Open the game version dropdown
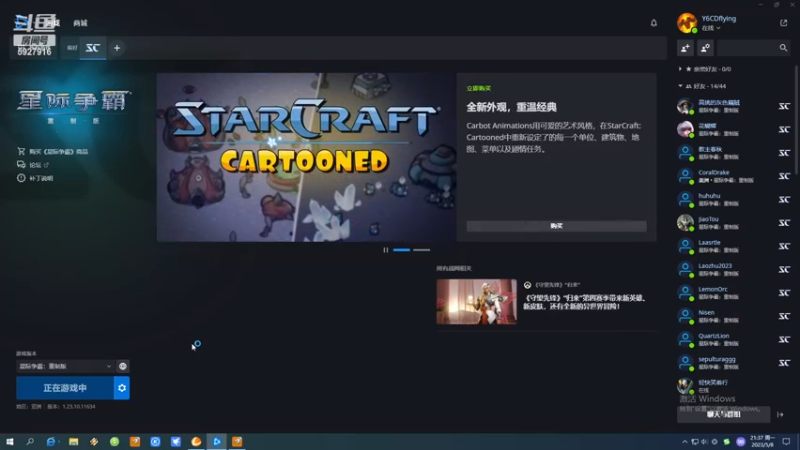The width and height of the screenshot is (800, 450). [x=65, y=366]
